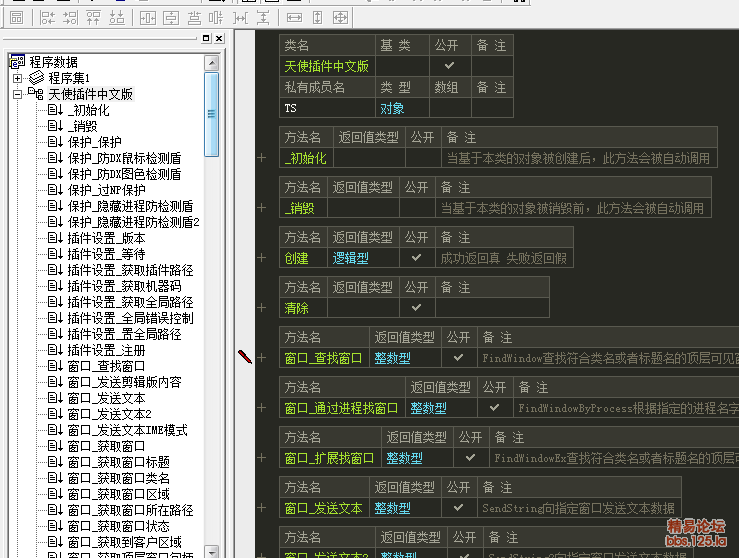Click the align right edges icon
The height and width of the screenshot is (558, 739).
(70, 18)
